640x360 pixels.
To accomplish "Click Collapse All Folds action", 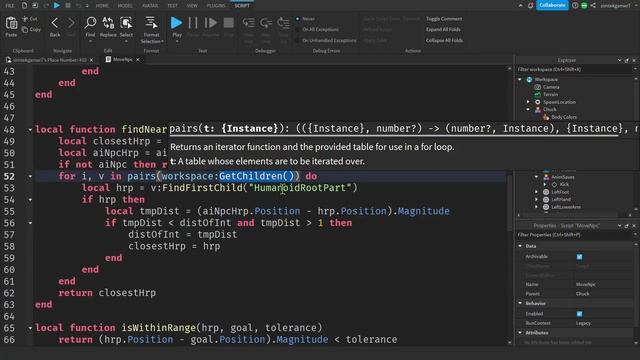I will point(444,40).
